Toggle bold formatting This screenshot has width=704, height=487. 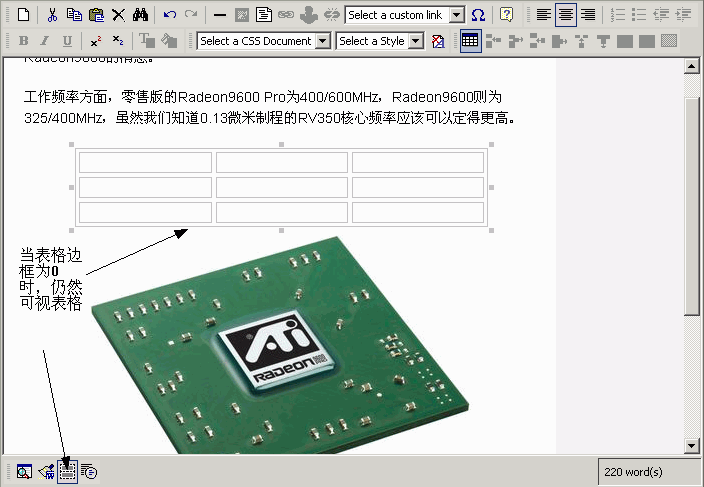pyautogui.click(x=23, y=41)
